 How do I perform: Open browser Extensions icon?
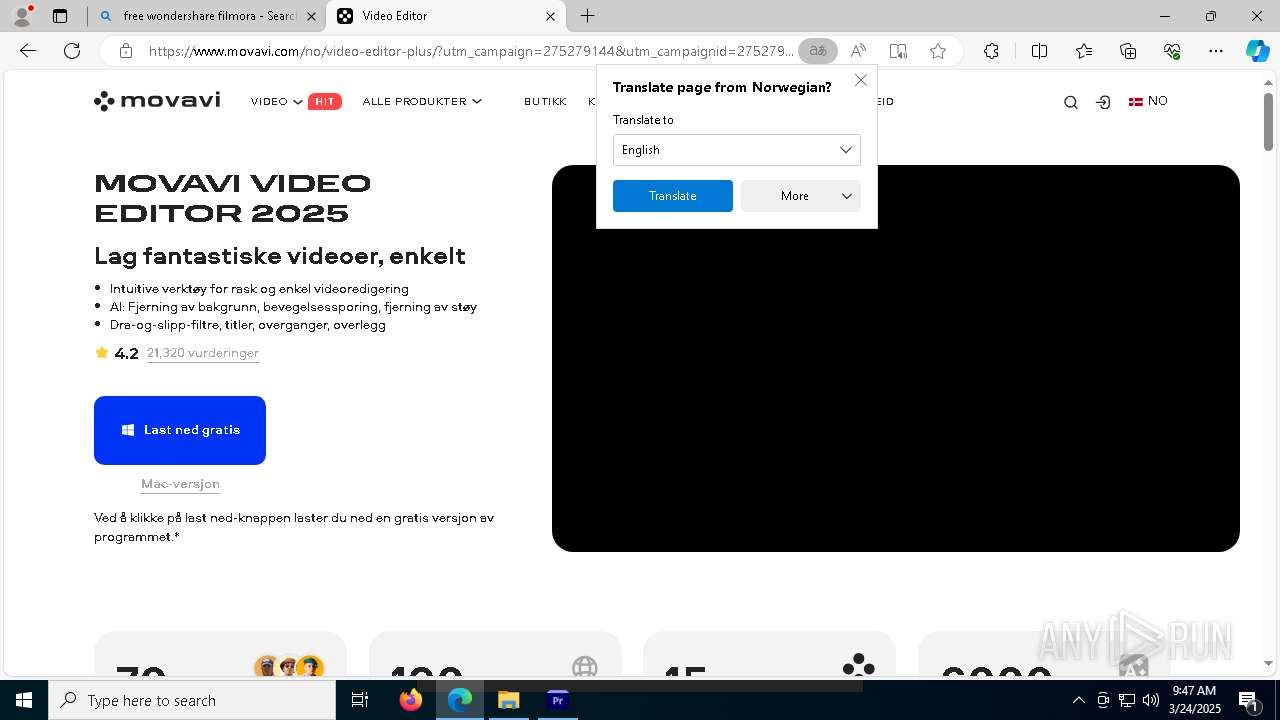coord(991,51)
